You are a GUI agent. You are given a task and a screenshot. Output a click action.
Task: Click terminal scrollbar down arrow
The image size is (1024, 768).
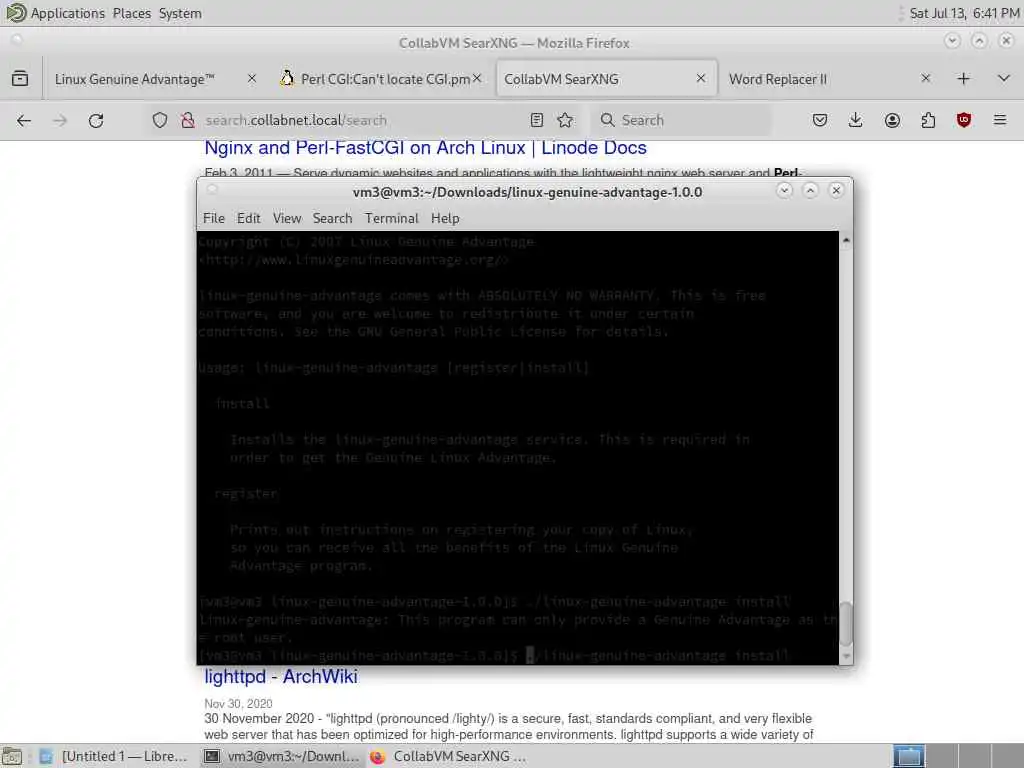(846, 656)
